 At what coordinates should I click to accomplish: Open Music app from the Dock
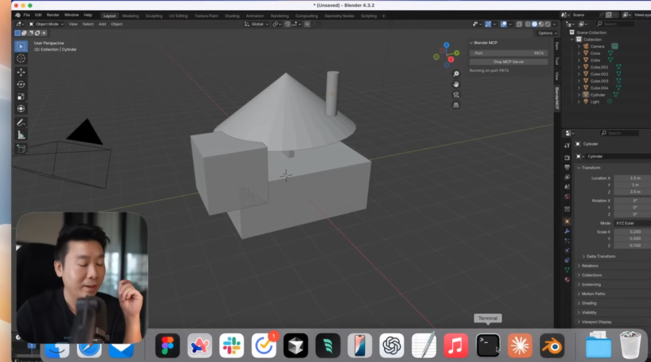point(455,345)
